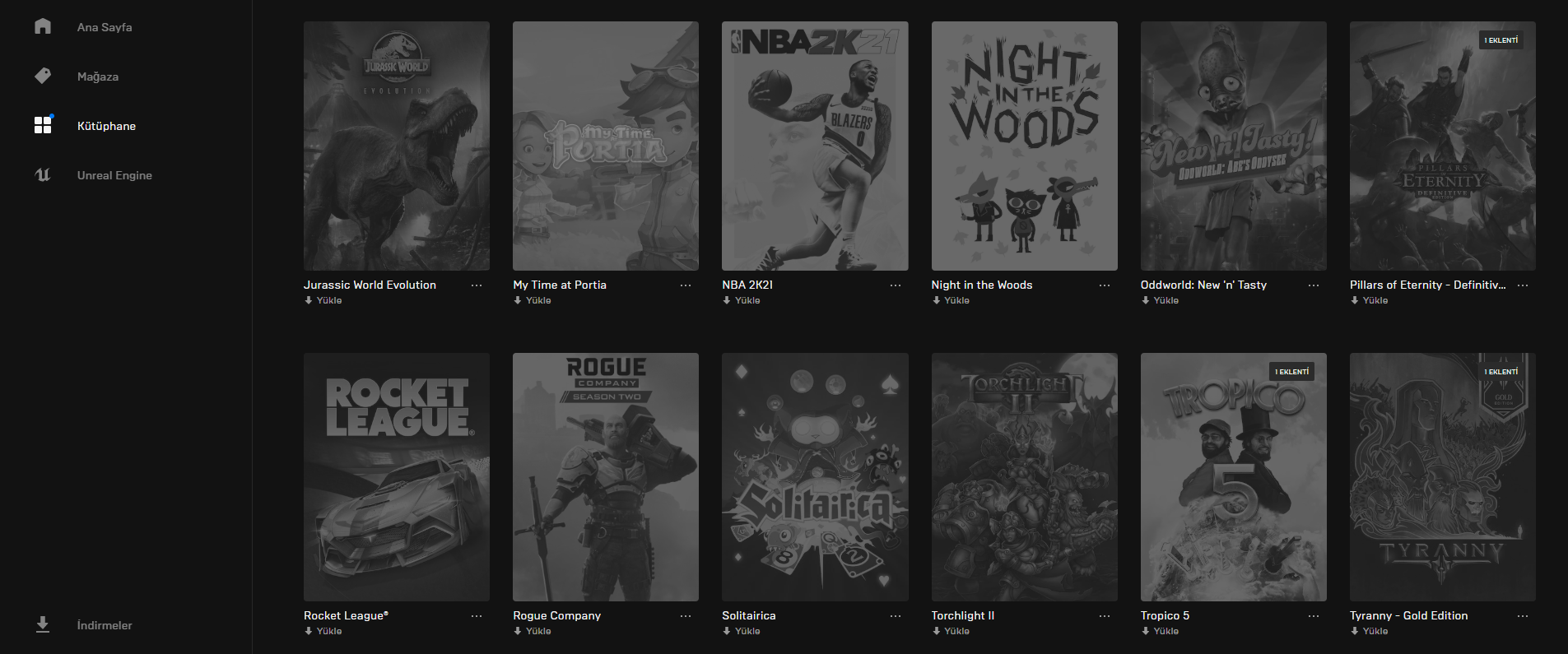Image resolution: width=1568 pixels, height=654 pixels.
Task: Click the 1 EKLENTİ badge on Tropico 5
Action: point(1292,372)
